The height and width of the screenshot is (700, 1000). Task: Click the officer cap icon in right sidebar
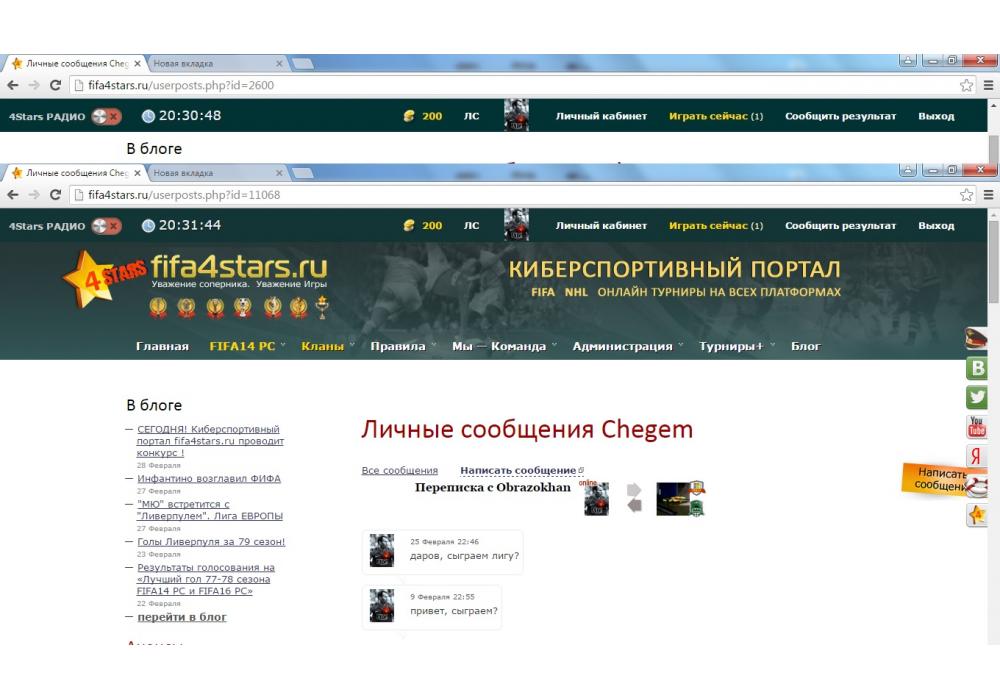coord(977,339)
